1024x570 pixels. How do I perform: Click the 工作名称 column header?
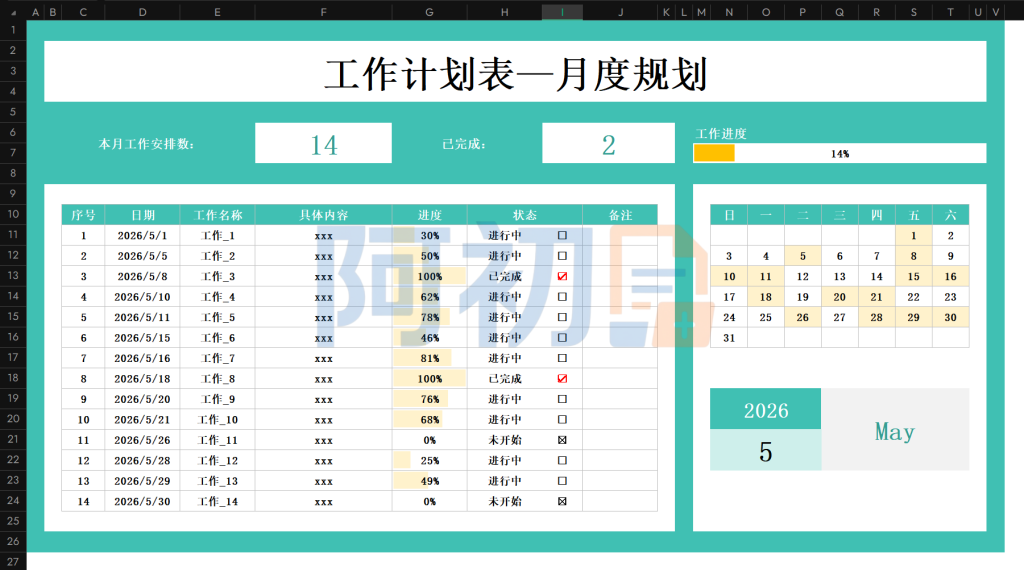click(217, 215)
